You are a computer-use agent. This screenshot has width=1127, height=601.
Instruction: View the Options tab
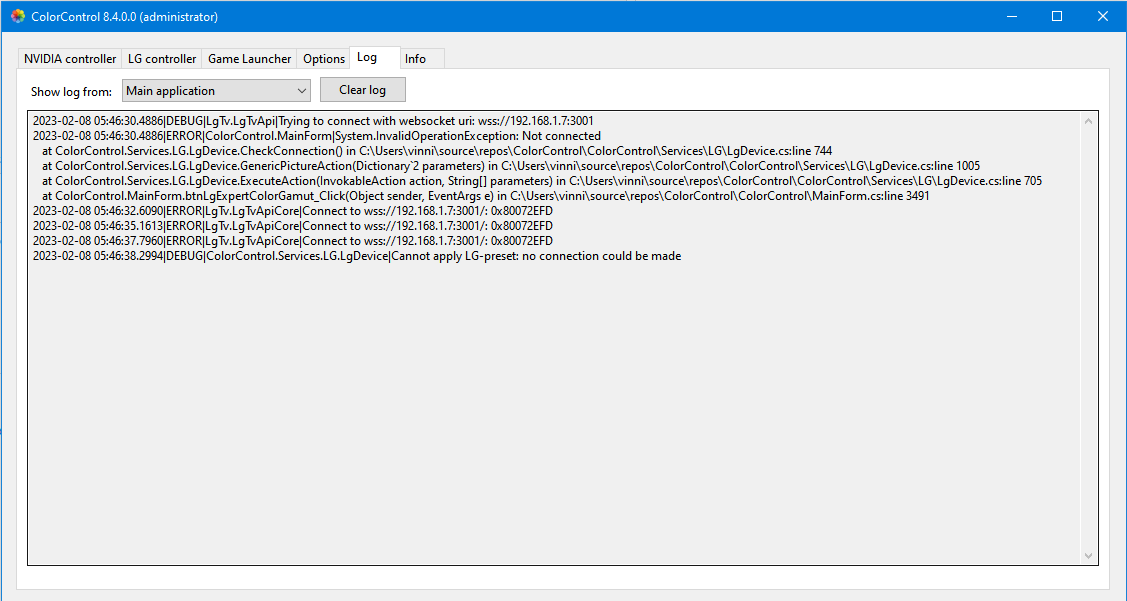pyautogui.click(x=323, y=59)
